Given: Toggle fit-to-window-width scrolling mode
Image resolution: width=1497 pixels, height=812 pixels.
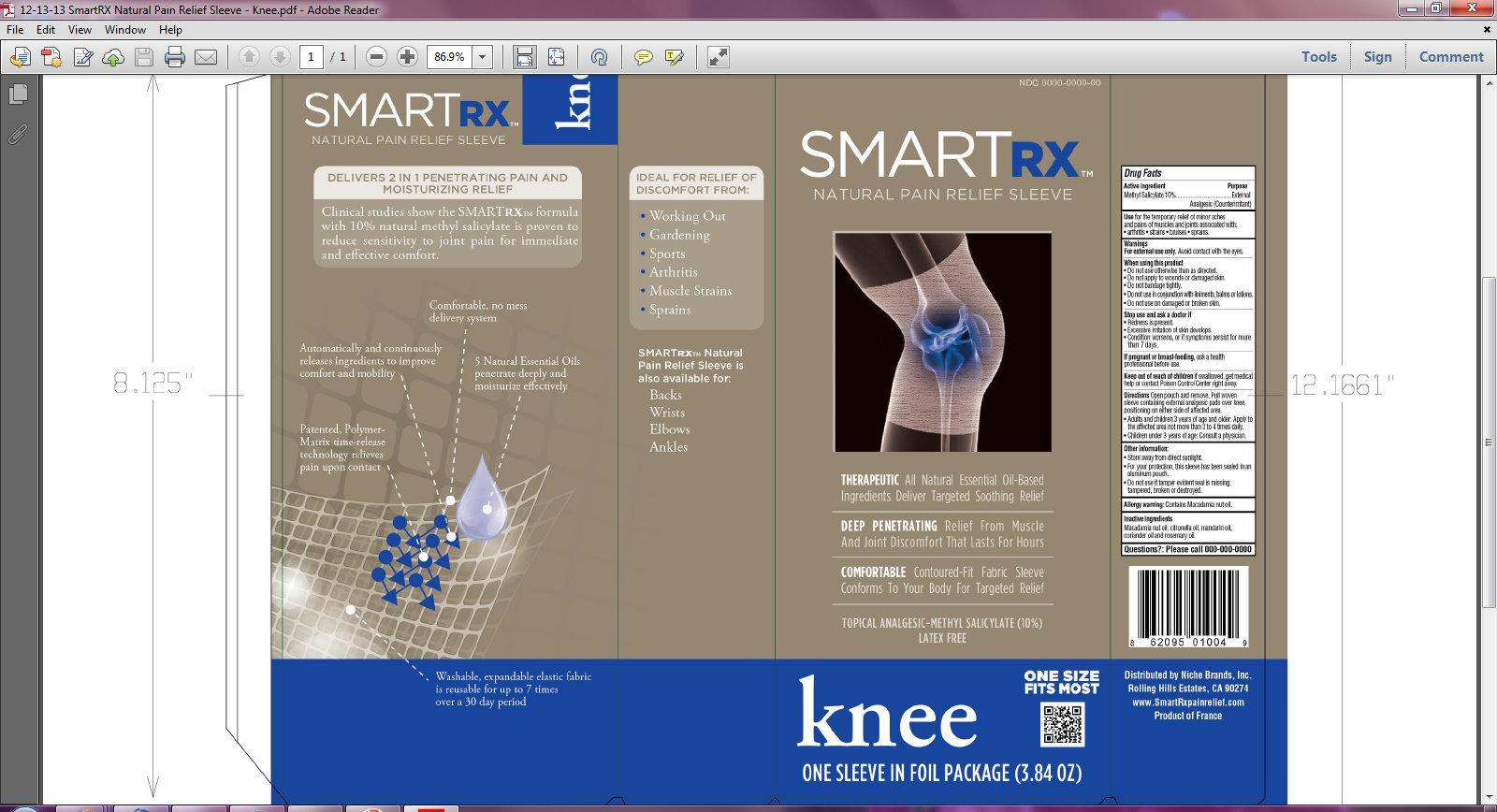Looking at the screenshot, I should pyautogui.click(x=525, y=57).
